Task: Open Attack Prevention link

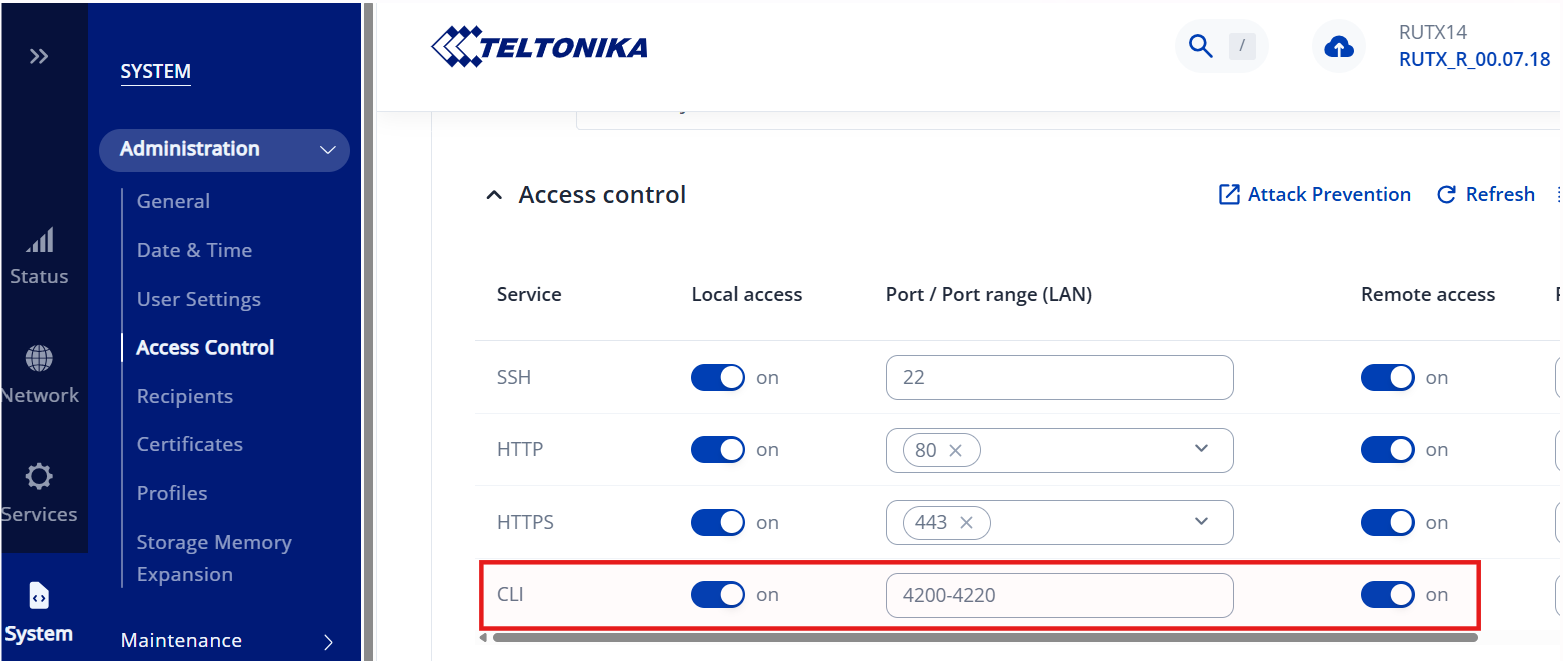Action: click(x=1315, y=194)
